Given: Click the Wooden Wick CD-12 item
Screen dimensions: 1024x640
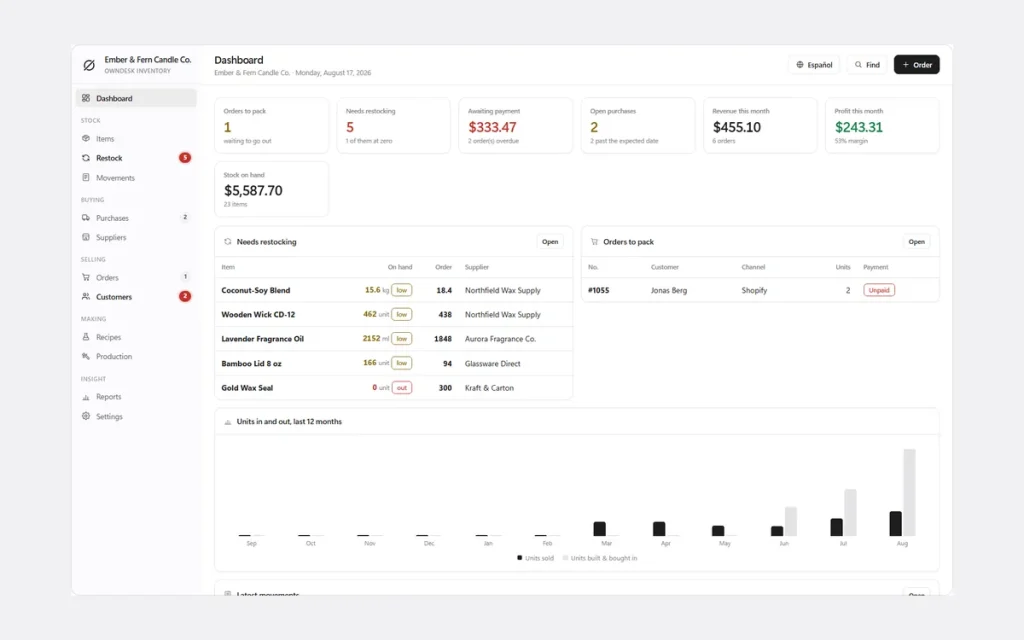Looking at the screenshot, I should (258, 314).
